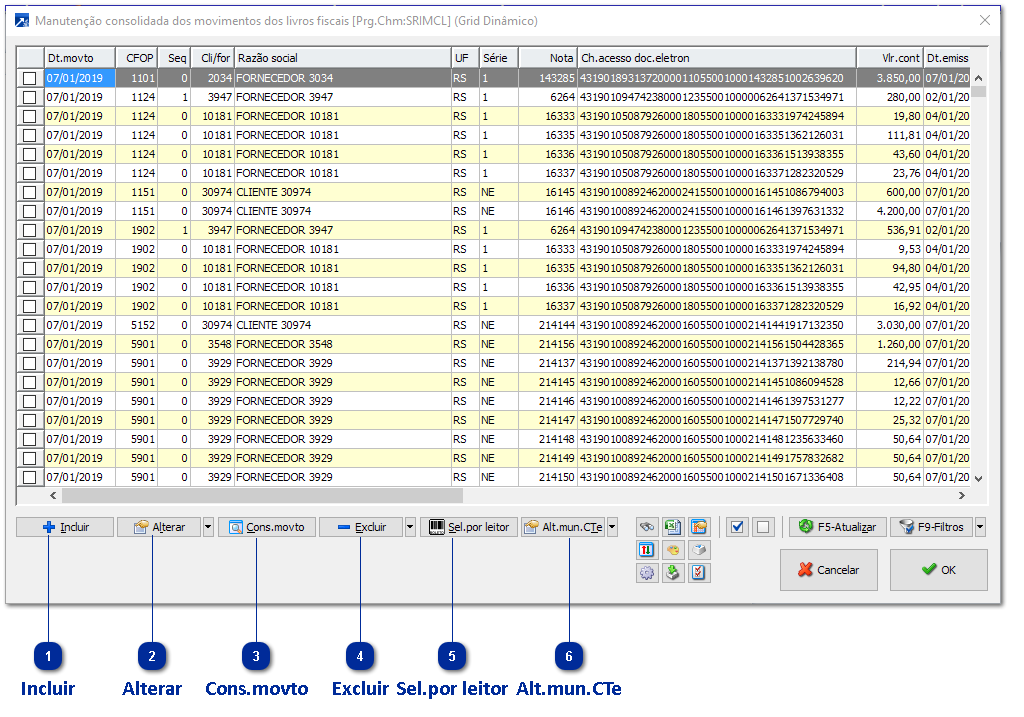Viewport: 1024px width, 717px height.
Task: Expand the F9-Filtros dropdown arrow
Action: click(980, 527)
